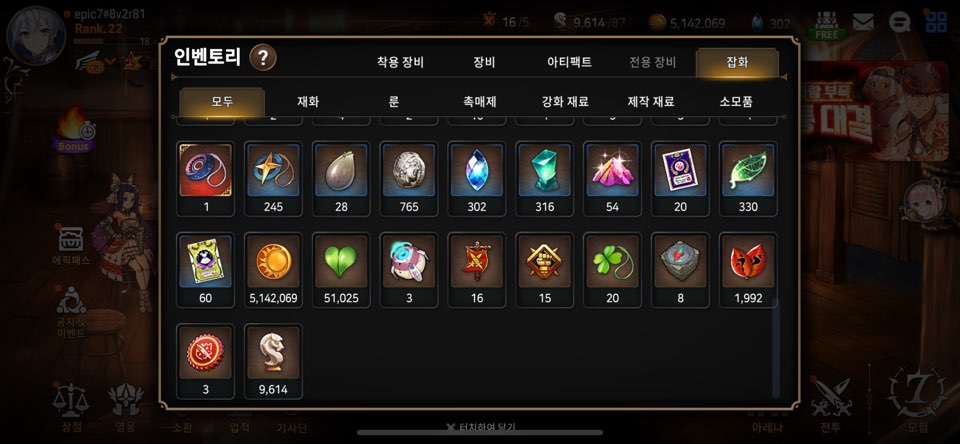Open the mail envelope icon
This screenshot has height=444, width=960.
click(x=863, y=23)
